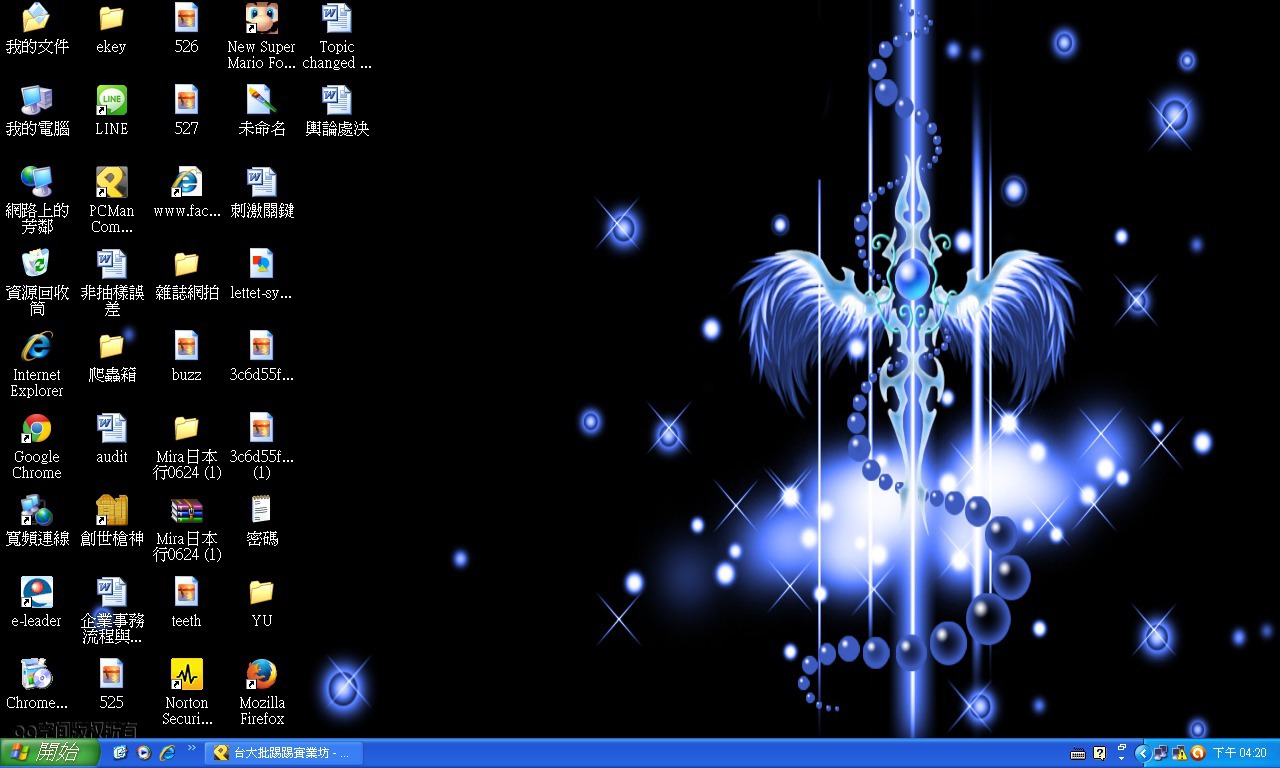Select the ekey folder

[112, 18]
